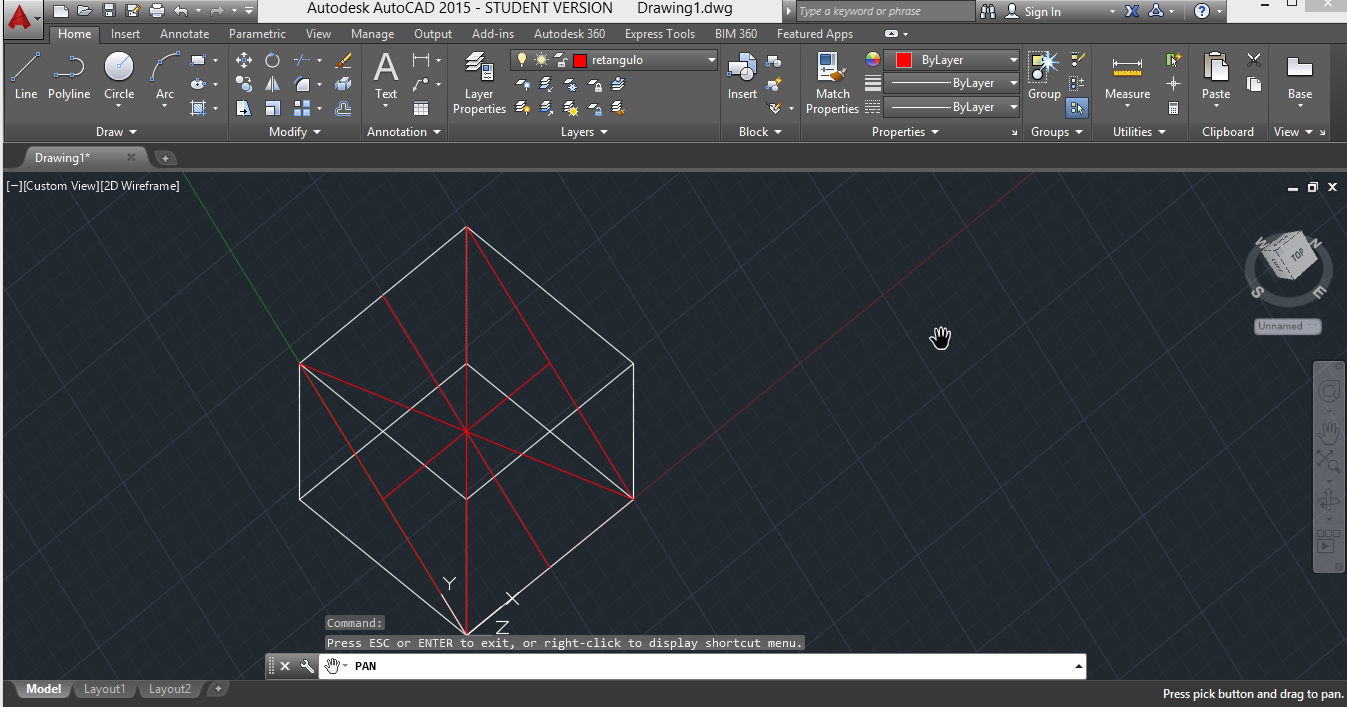Viewport: 1347px width, 707px height.
Task: Click the Undo arrow icon
Action: click(180, 10)
